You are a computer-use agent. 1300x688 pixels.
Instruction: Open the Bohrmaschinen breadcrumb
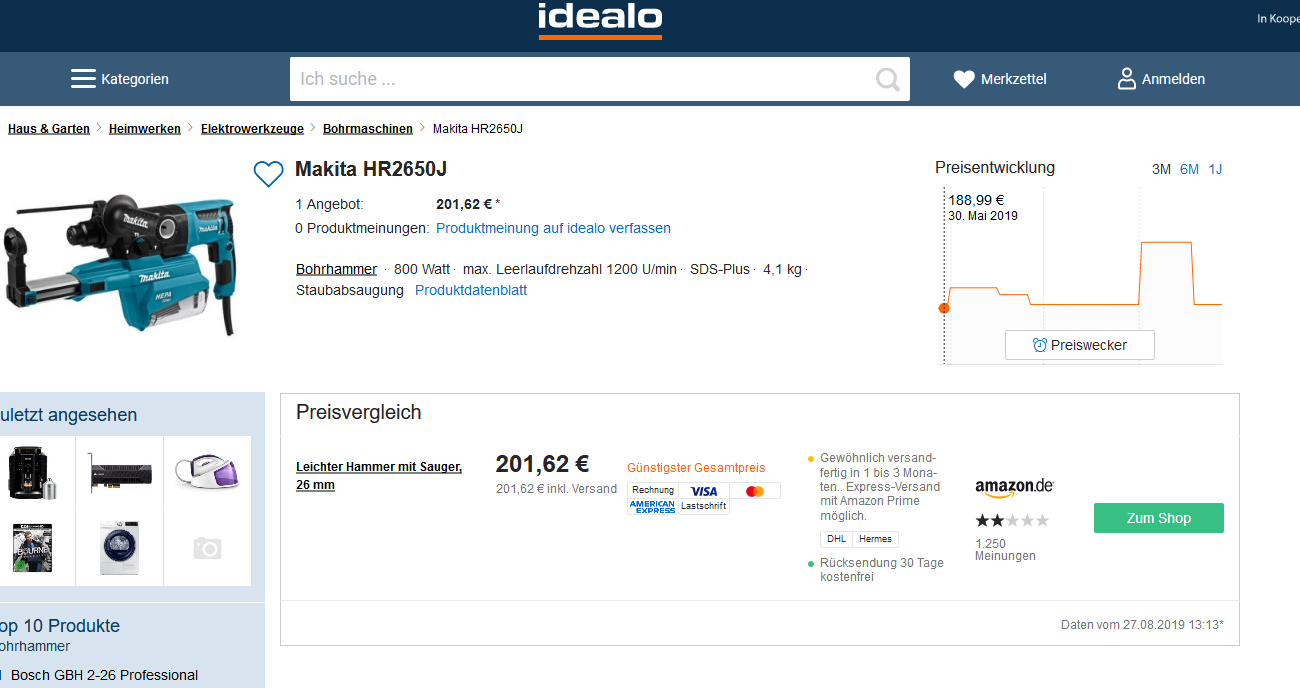pos(368,129)
